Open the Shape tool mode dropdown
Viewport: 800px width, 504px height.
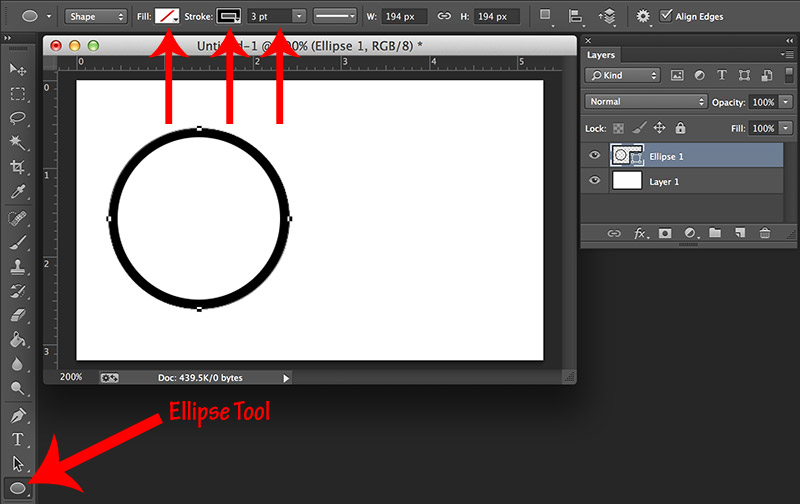(x=97, y=16)
